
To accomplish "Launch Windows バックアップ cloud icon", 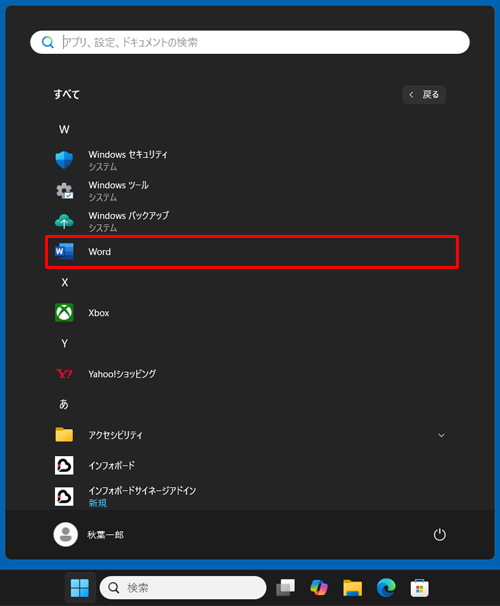I will tap(64, 221).
